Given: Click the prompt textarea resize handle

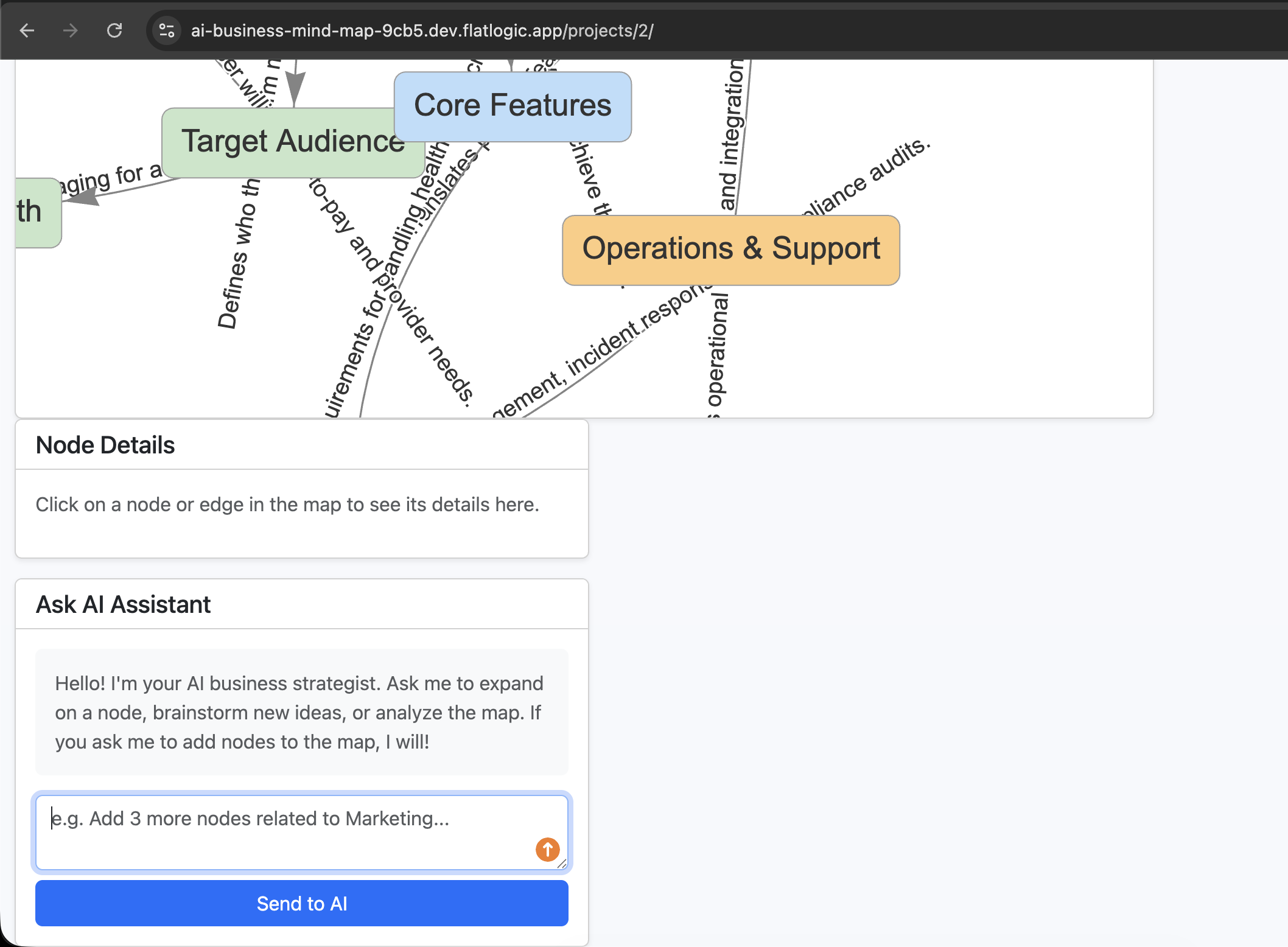Looking at the screenshot, I should pos(562,864).
